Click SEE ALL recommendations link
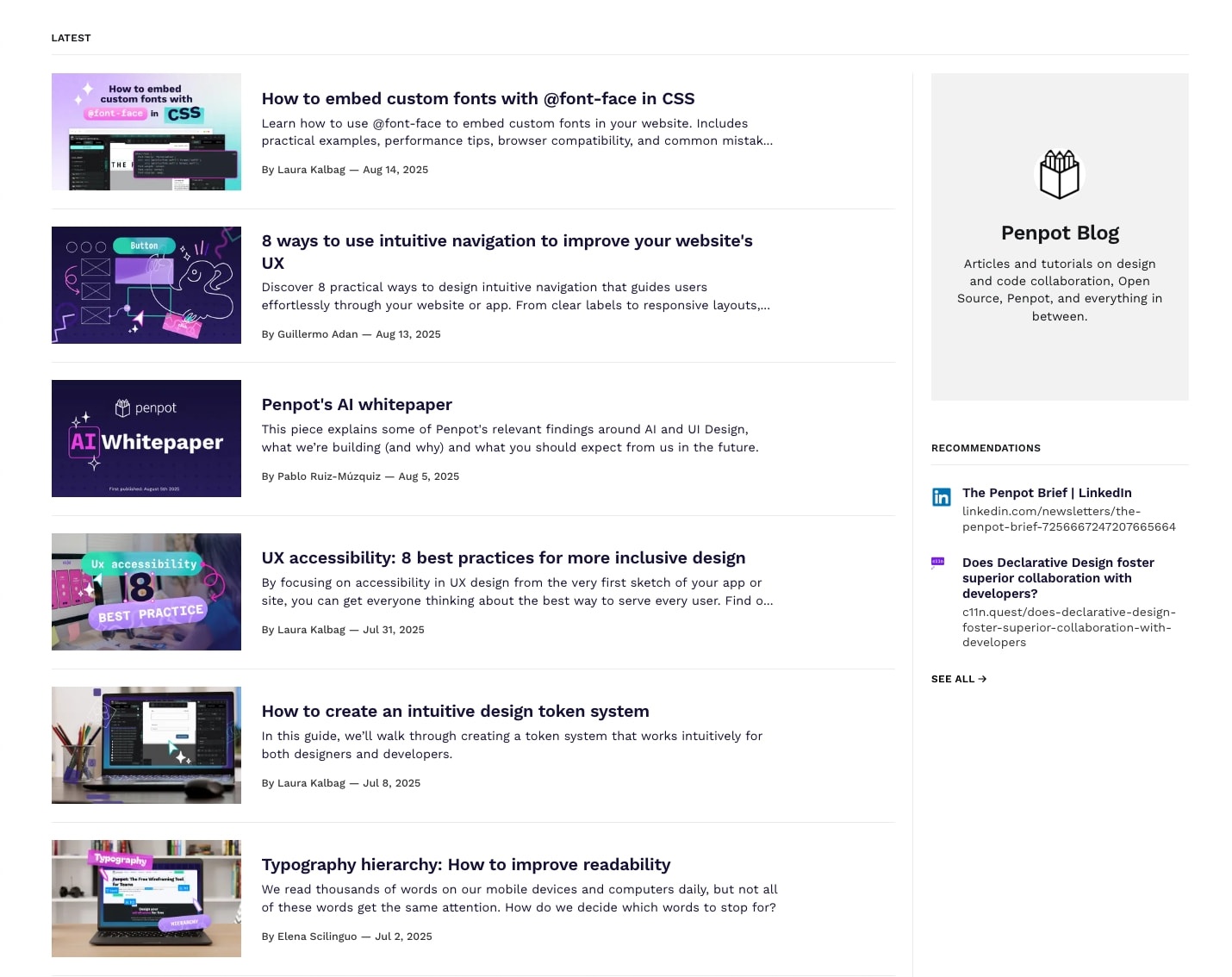 point(959,679)
